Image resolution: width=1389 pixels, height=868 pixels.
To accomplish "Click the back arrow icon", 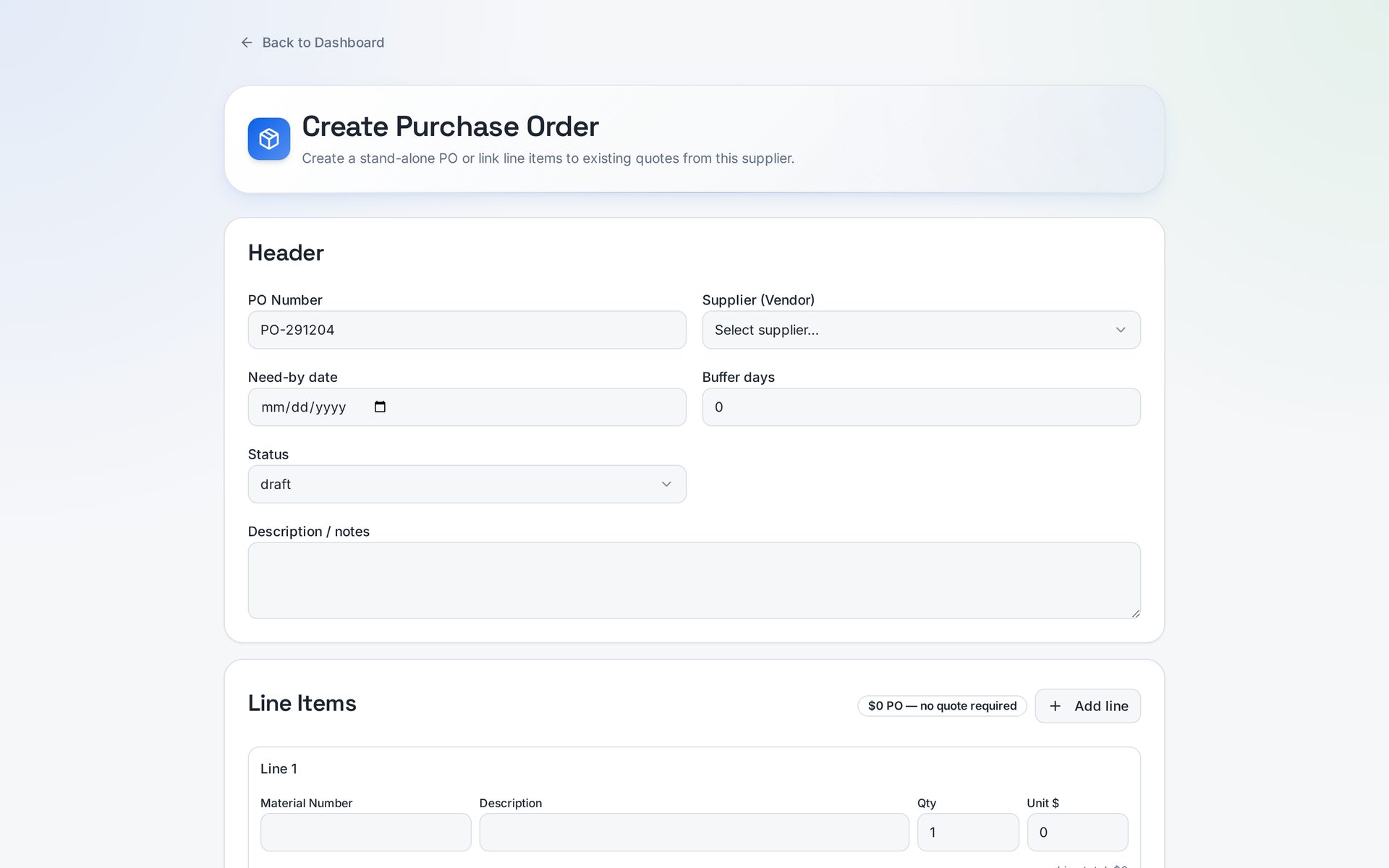I will (247, 43).
